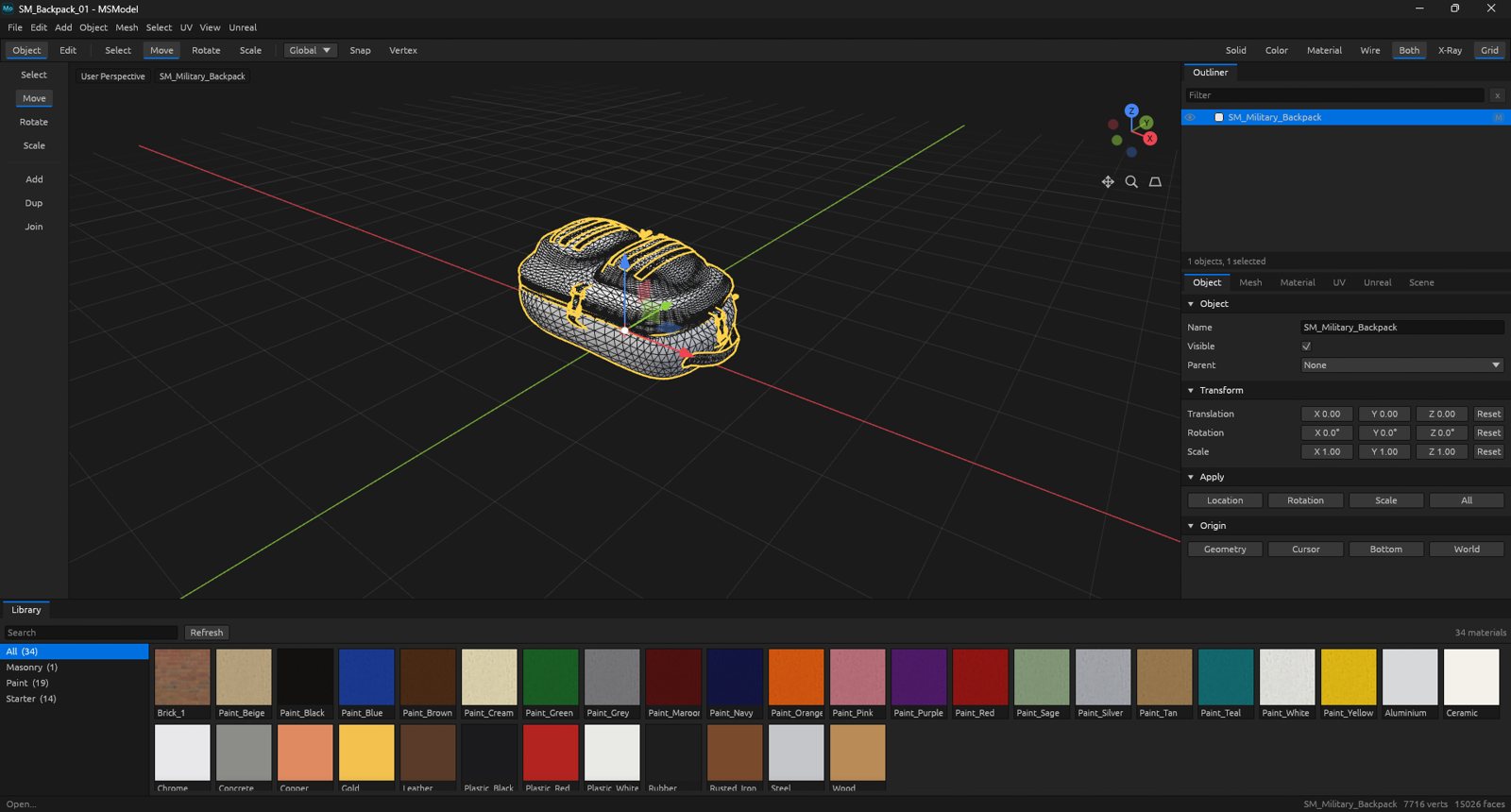
Task: Click the red X axis on the viewport gizmo
Action: pyautogui.click(x=1150, y=139)
